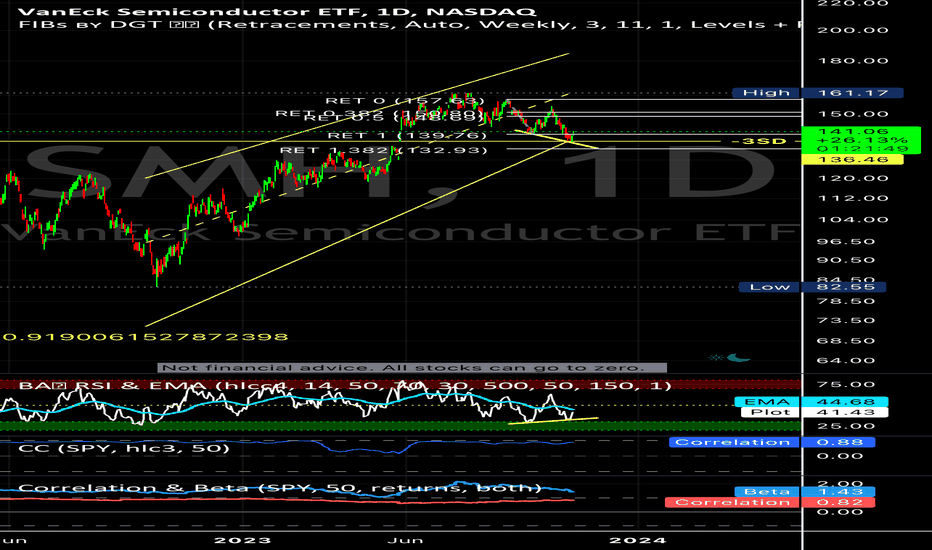Click the green 141.06 current price label
932x550 pixels.
pyautogui.click(x=861, y=140)
